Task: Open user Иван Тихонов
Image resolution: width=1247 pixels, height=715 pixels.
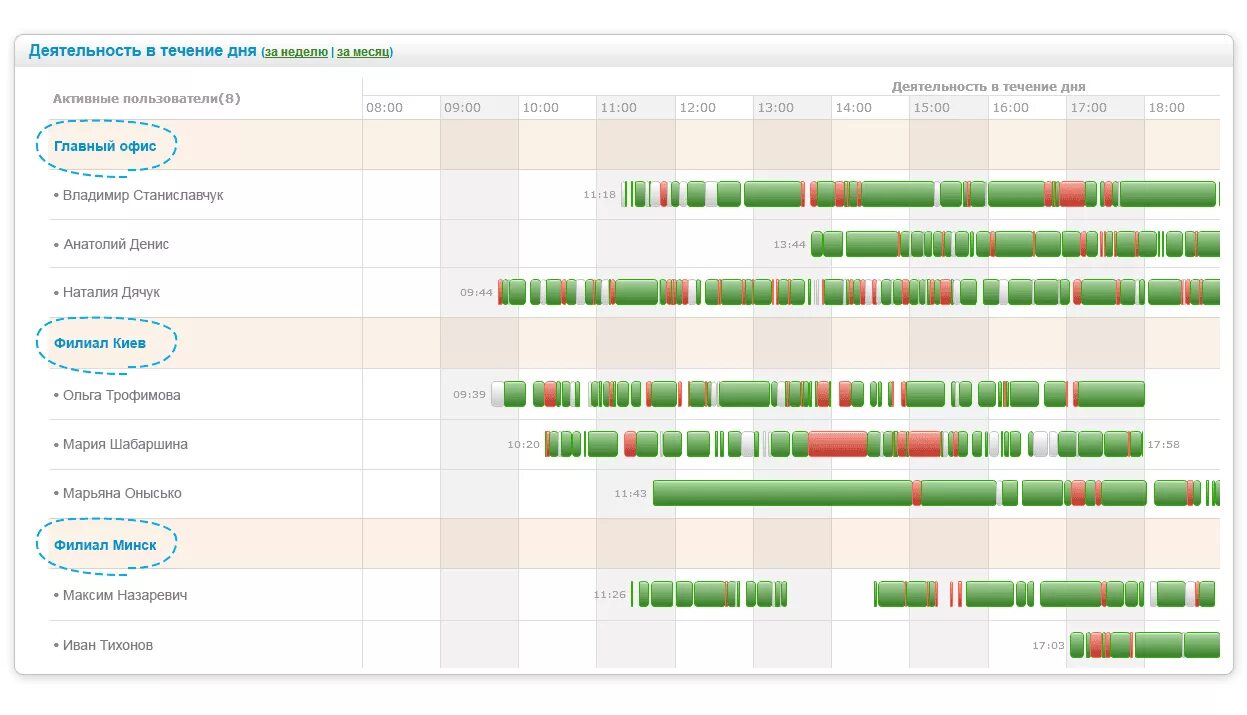Action: tap(108, 645)
